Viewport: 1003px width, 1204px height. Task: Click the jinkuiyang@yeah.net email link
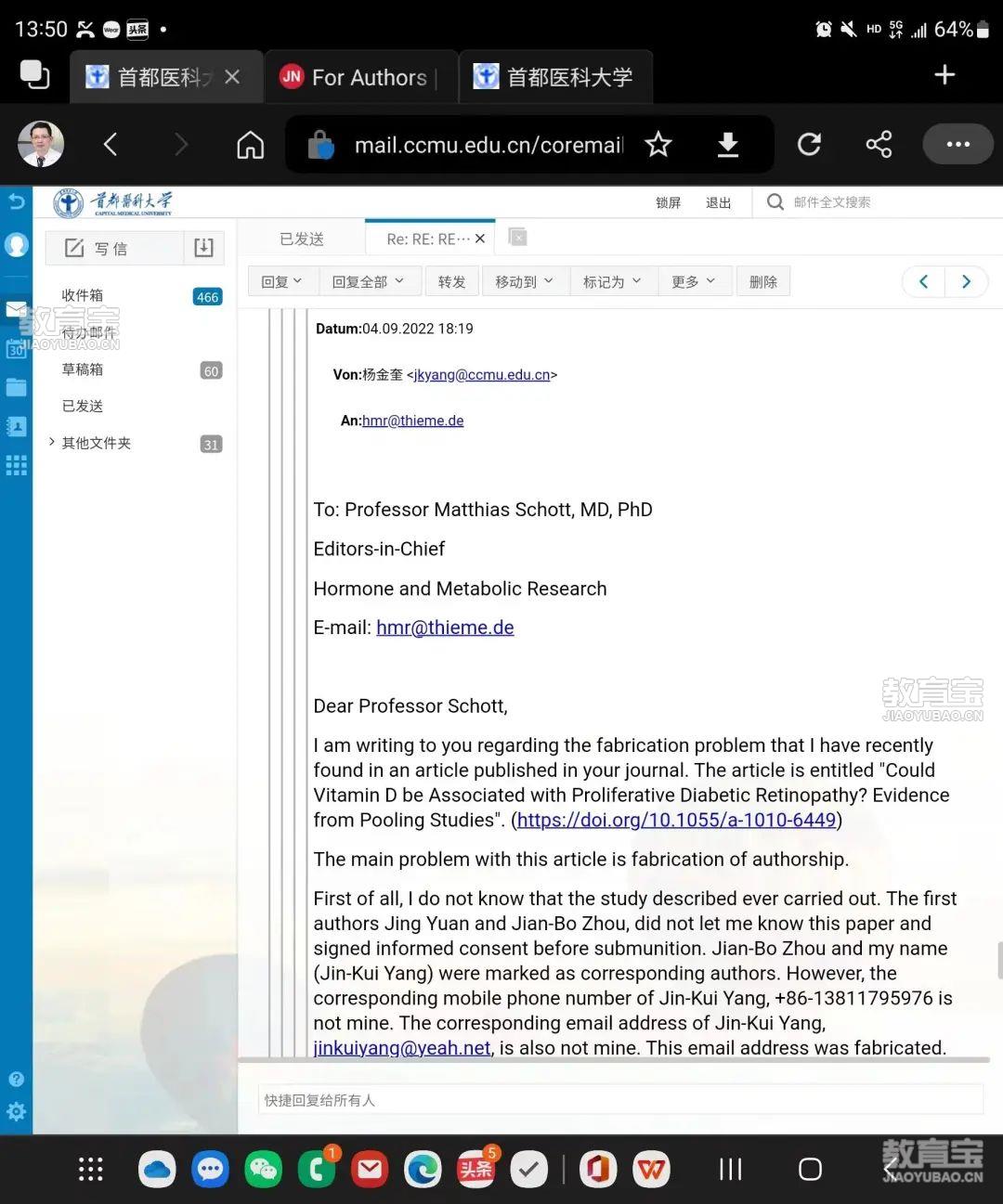point(402,1048)
